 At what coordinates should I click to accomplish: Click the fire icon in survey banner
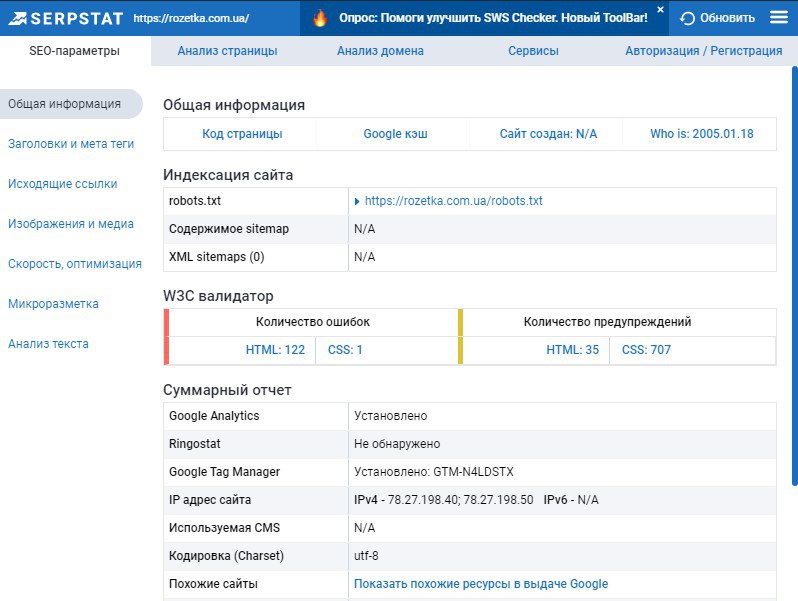coord(320,18)
